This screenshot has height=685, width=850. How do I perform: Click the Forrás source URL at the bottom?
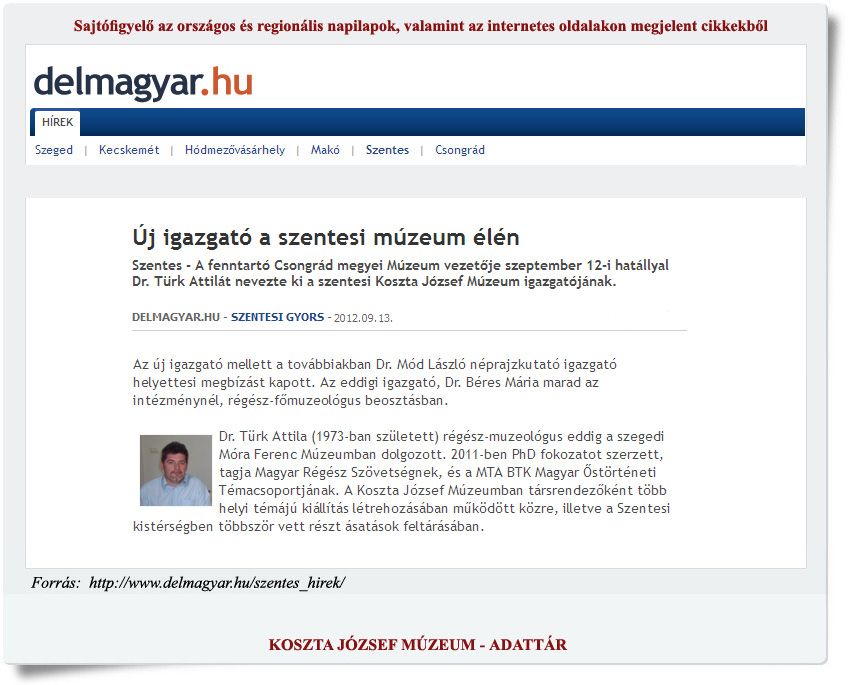point(217,583)
